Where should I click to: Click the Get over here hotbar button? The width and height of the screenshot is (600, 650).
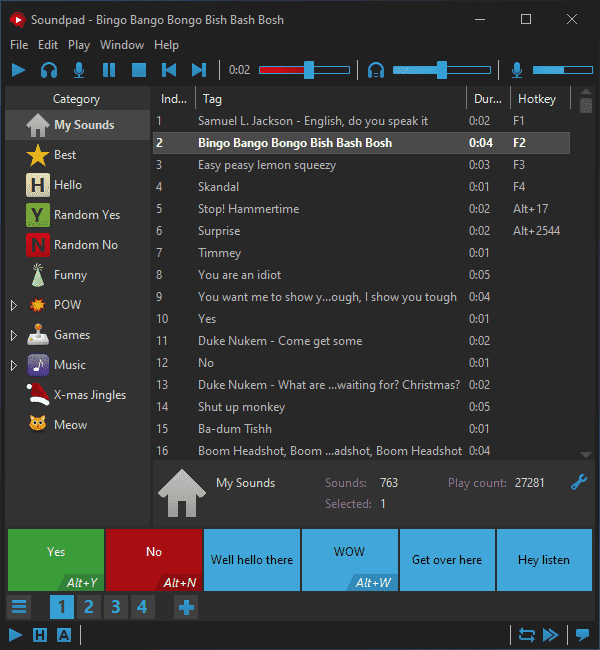click(447, 560)
